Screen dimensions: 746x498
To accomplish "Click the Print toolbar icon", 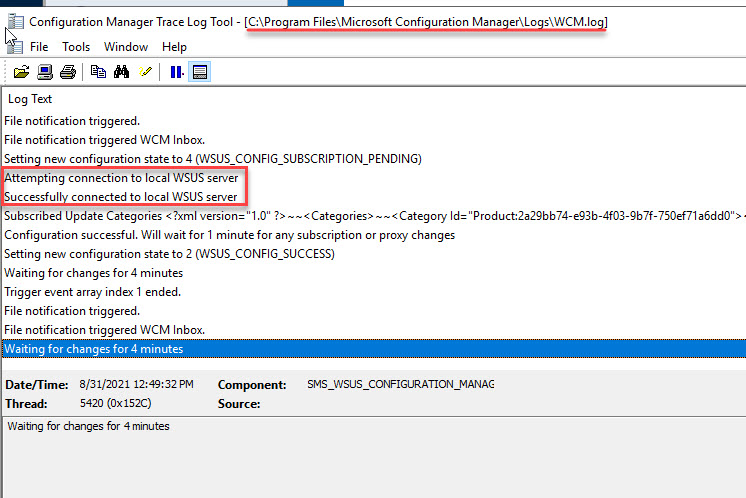I will tap(68, 72).
